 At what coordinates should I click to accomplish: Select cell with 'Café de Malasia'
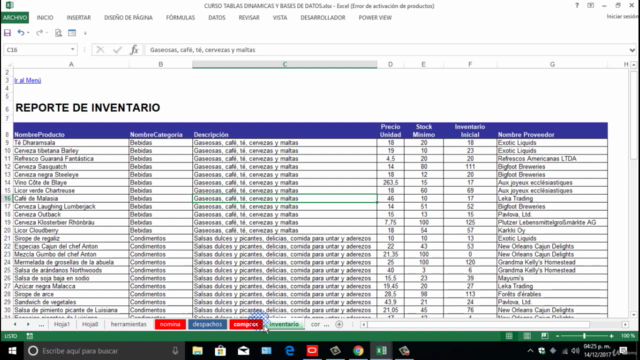[71, 198]
